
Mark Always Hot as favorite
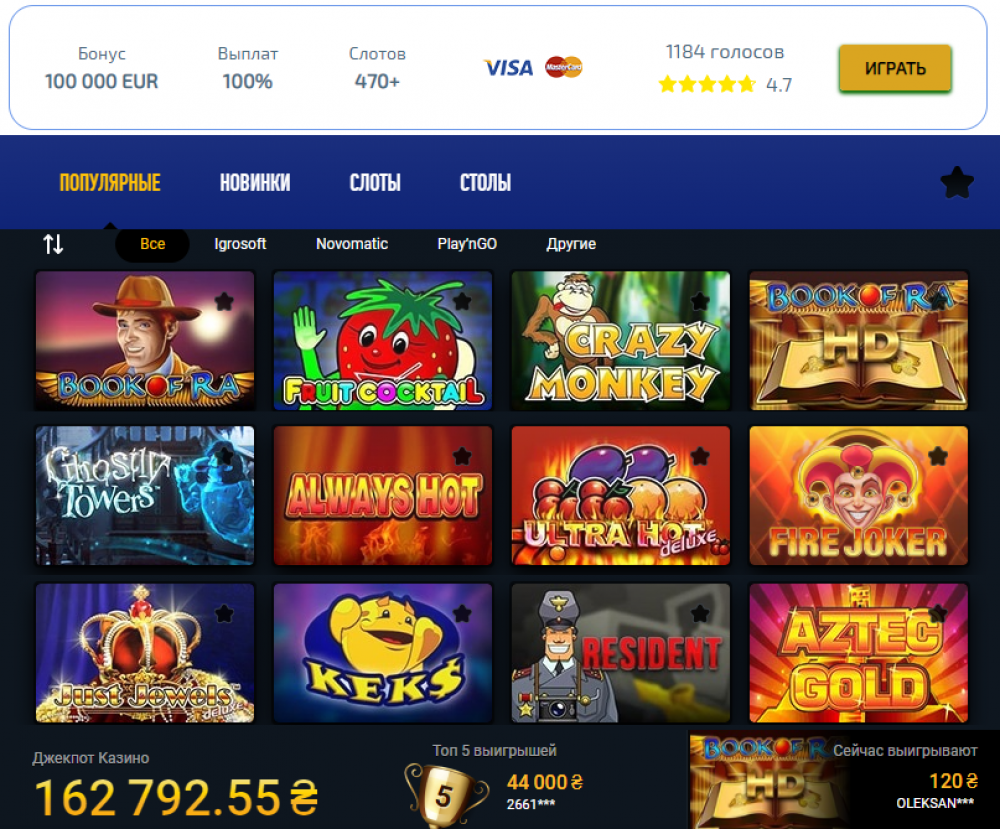[462, 456]
